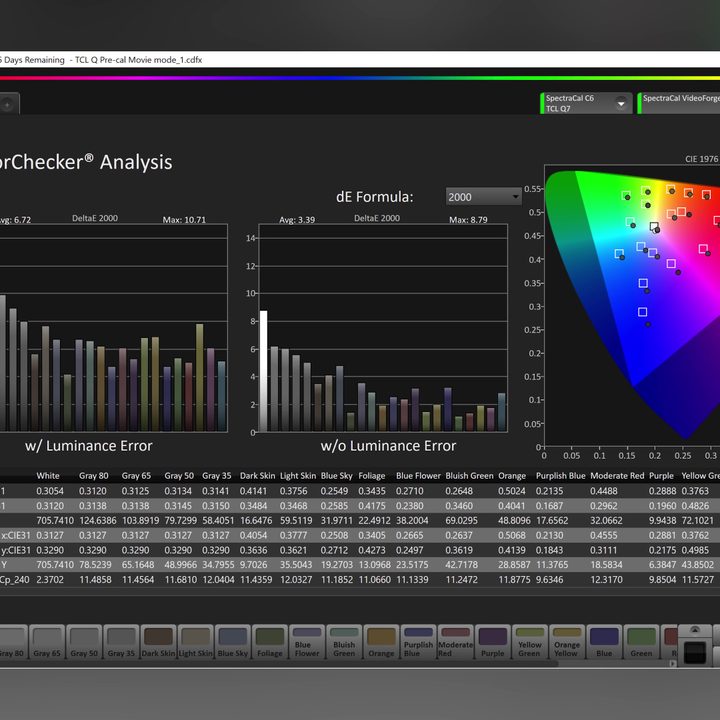Click the cell value 0.3054 under White
720x720 pixels.
[x=50, y=491]
